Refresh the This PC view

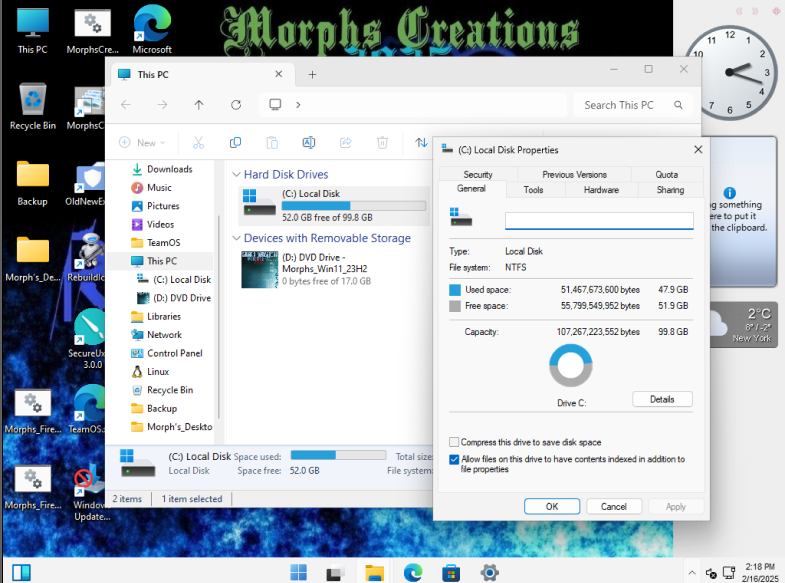click(x=236, y=105)
